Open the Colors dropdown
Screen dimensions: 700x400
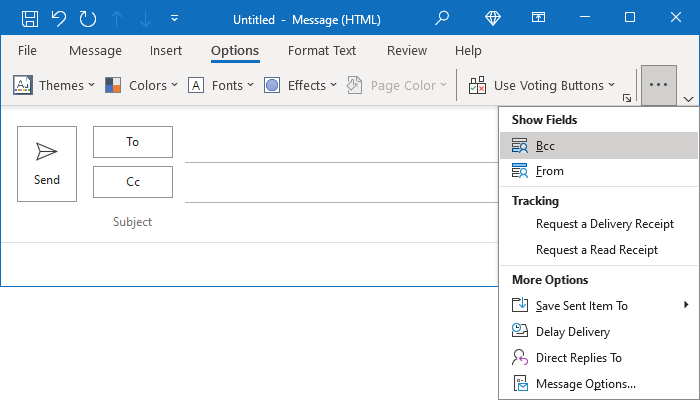point(142,85)
